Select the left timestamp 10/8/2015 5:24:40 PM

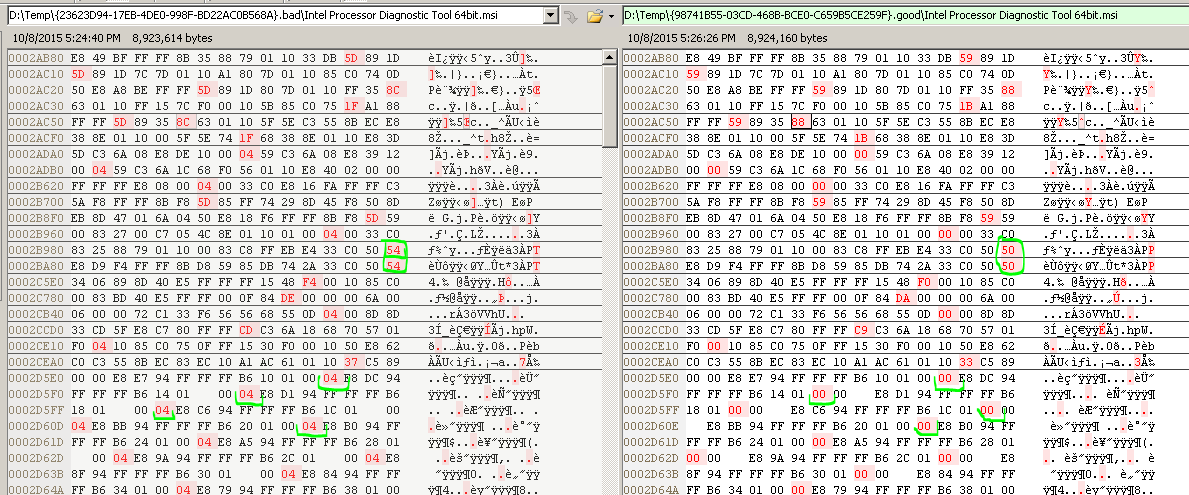pyautogui.click(x=64, y=38)
